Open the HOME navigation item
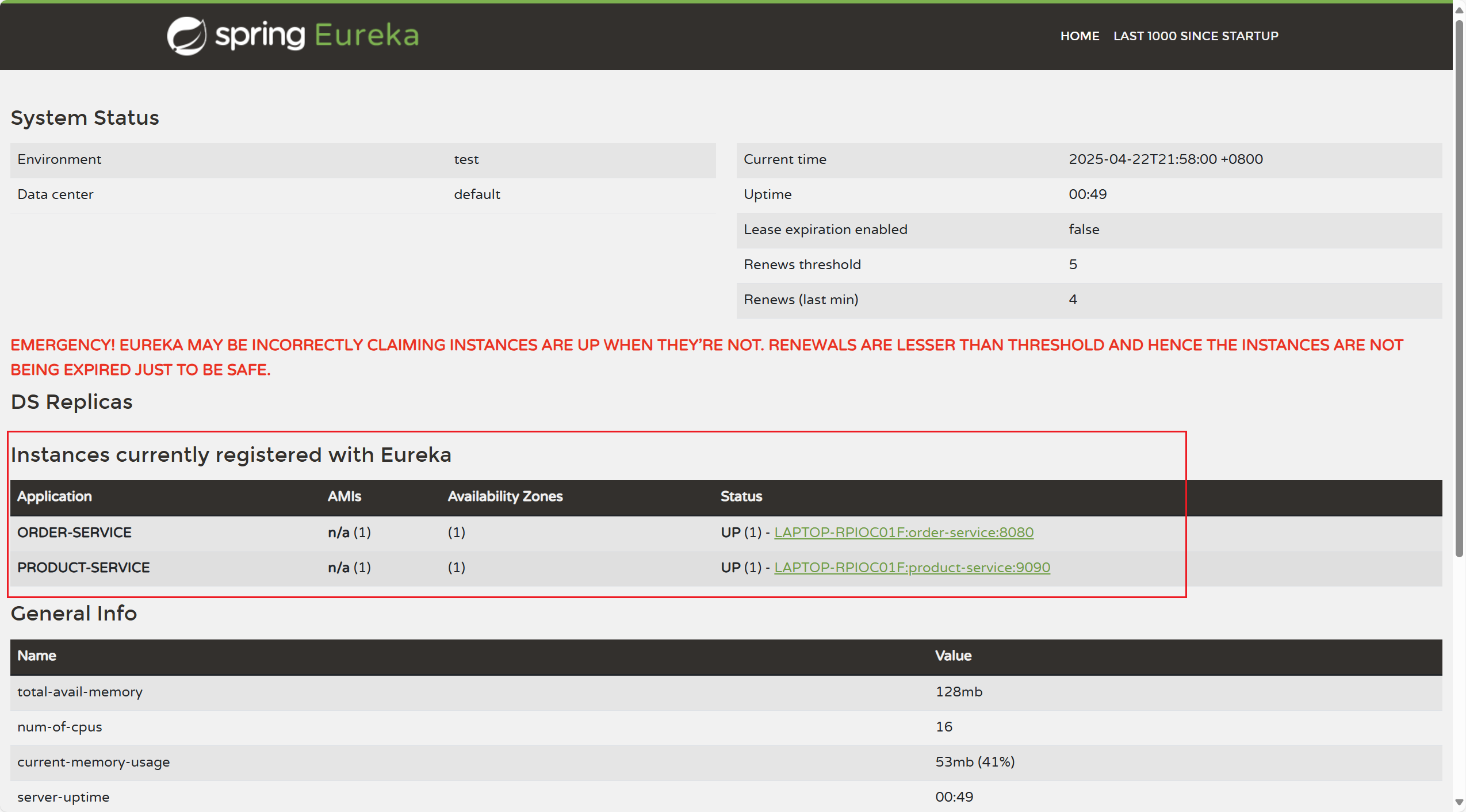1466x812 pixels. 1080,36
